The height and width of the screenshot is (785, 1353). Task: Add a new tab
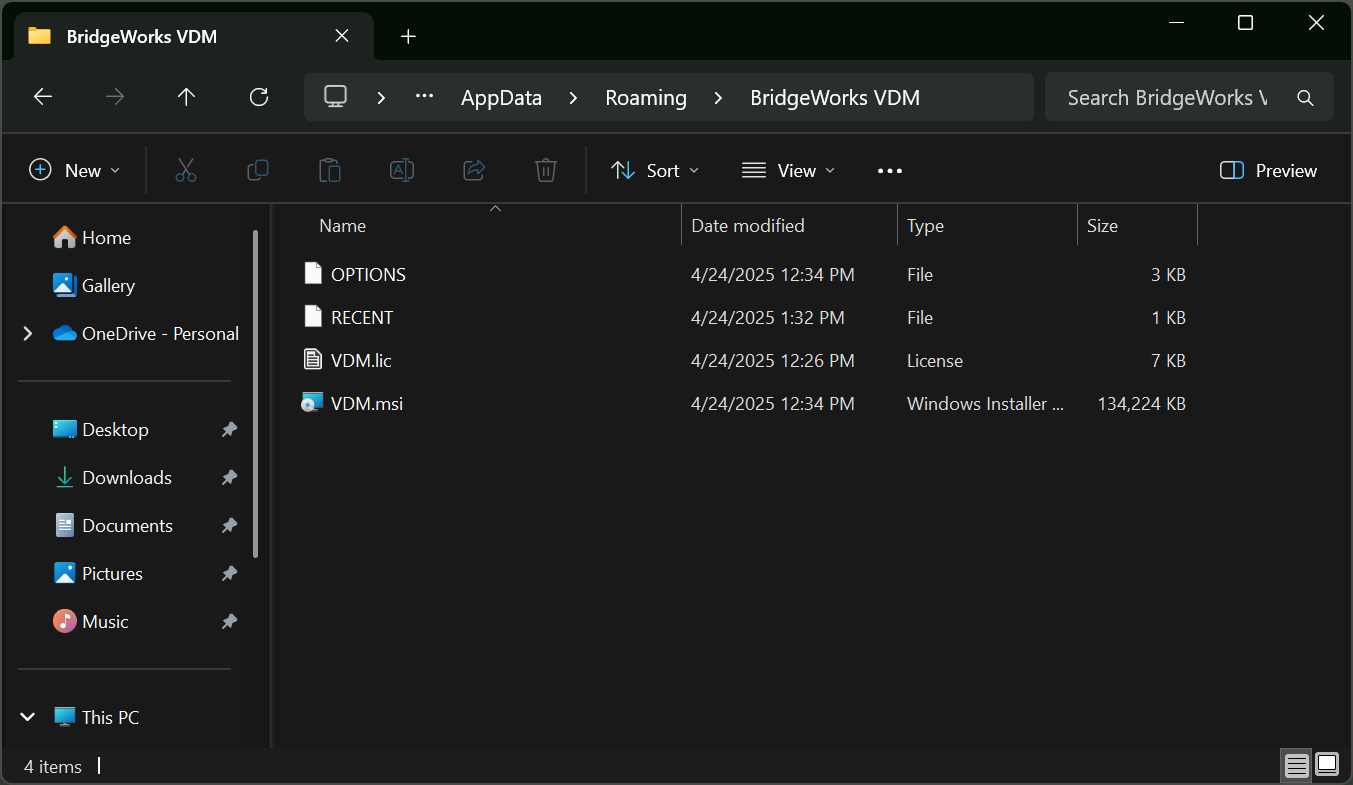pos(408,37)
